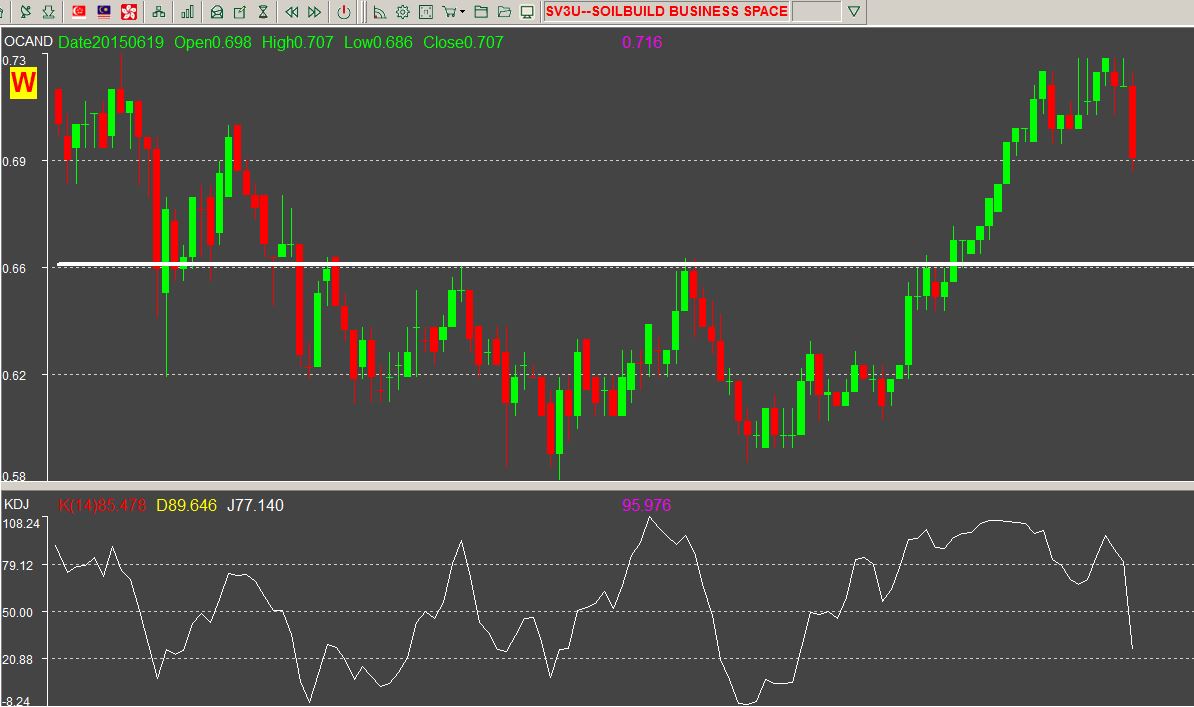Click the hourglass icon
Image resolution: width=1194 pixels, height=707 pixels.
(263, 11)
